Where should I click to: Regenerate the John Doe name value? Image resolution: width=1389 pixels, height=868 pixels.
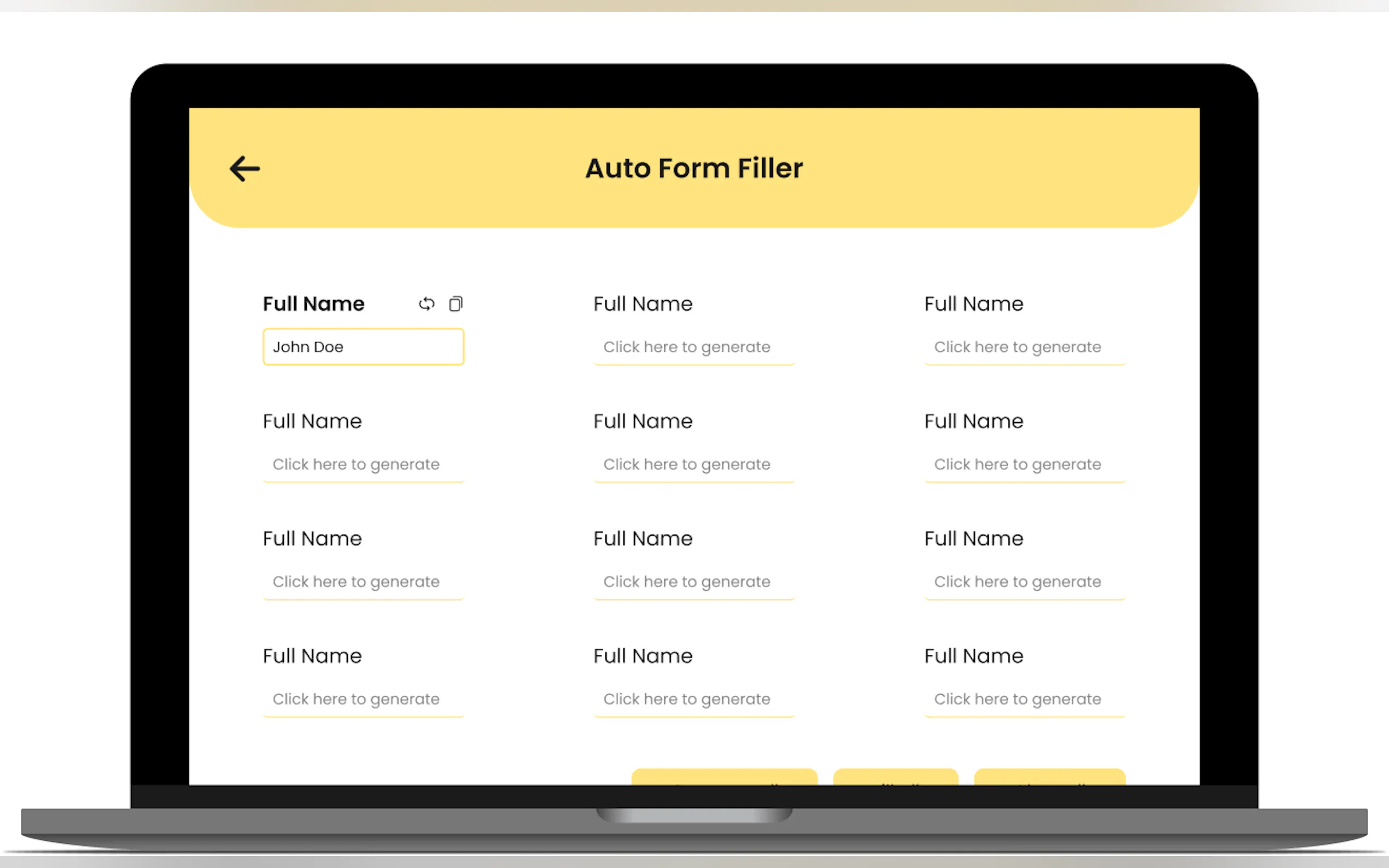tap(427, 304)
